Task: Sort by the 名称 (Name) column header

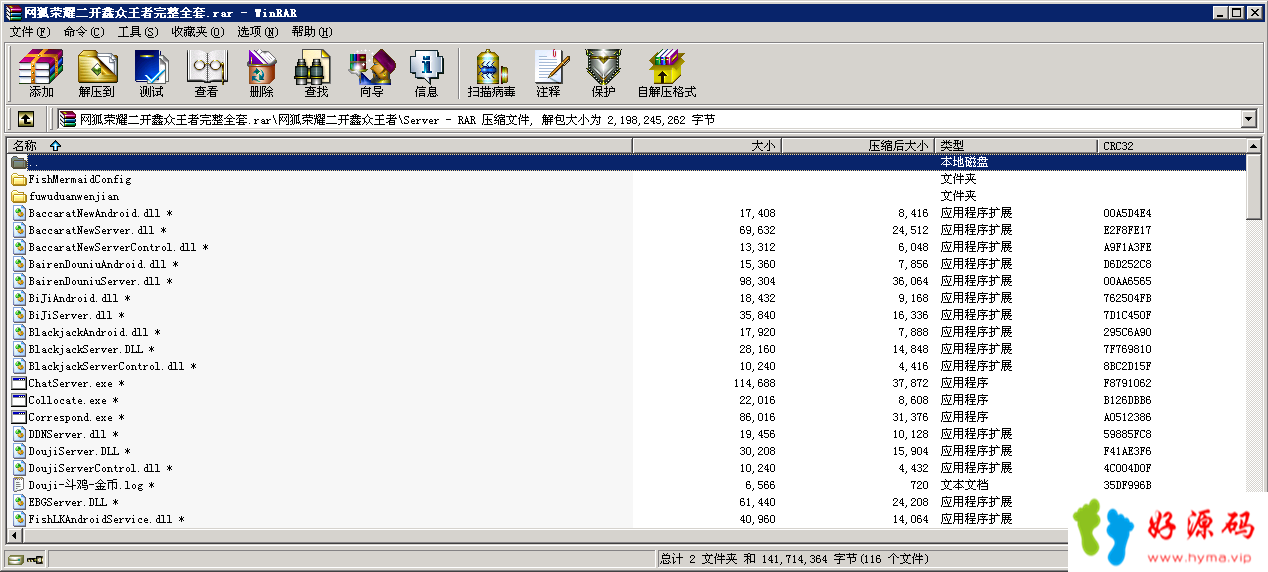Action: (x=320, y=146)
